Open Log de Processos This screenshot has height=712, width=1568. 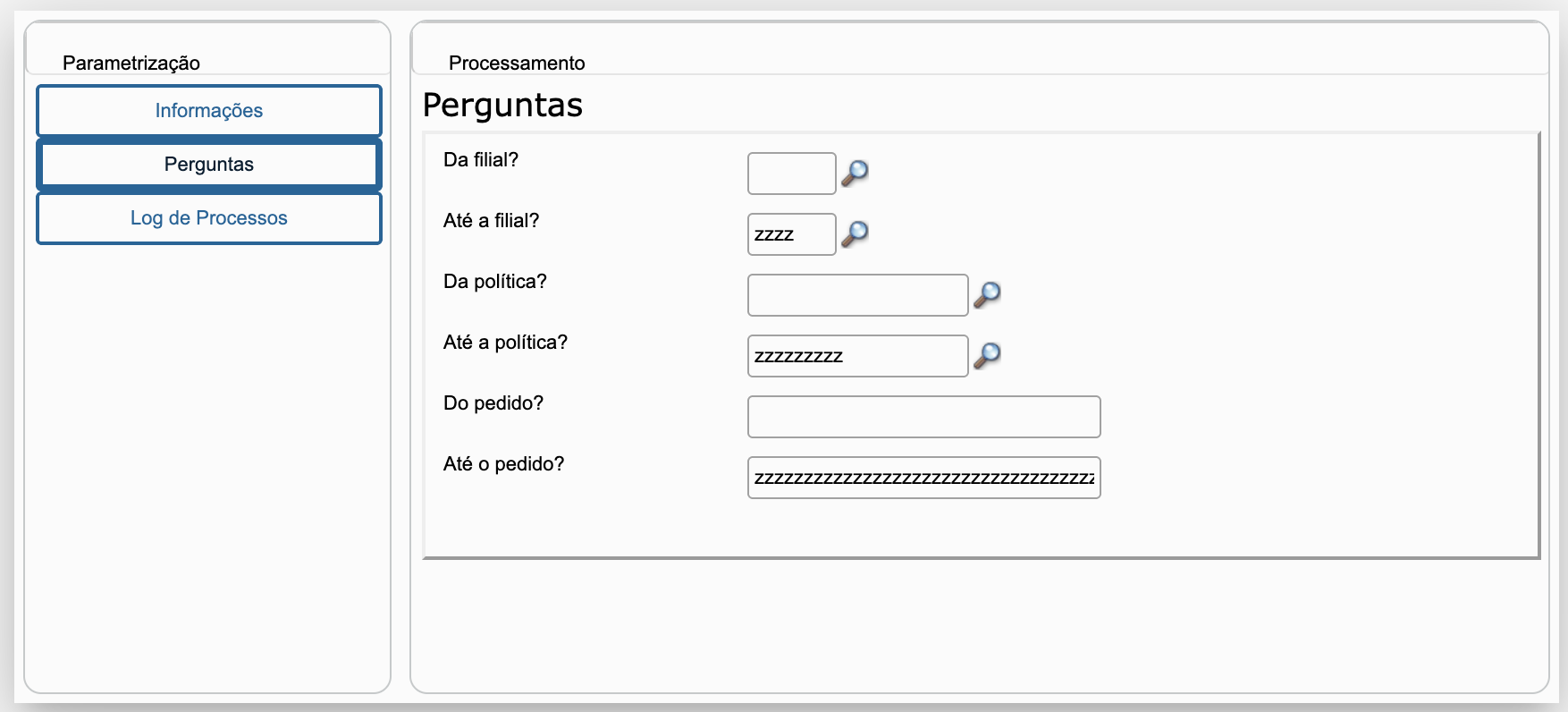[209, 218]
